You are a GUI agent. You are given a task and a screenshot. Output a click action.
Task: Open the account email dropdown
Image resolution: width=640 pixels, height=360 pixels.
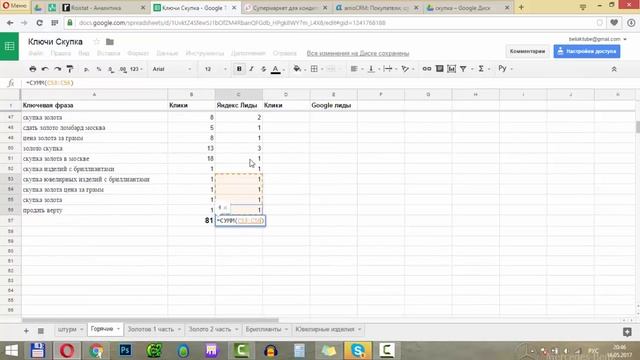[598, 39]
